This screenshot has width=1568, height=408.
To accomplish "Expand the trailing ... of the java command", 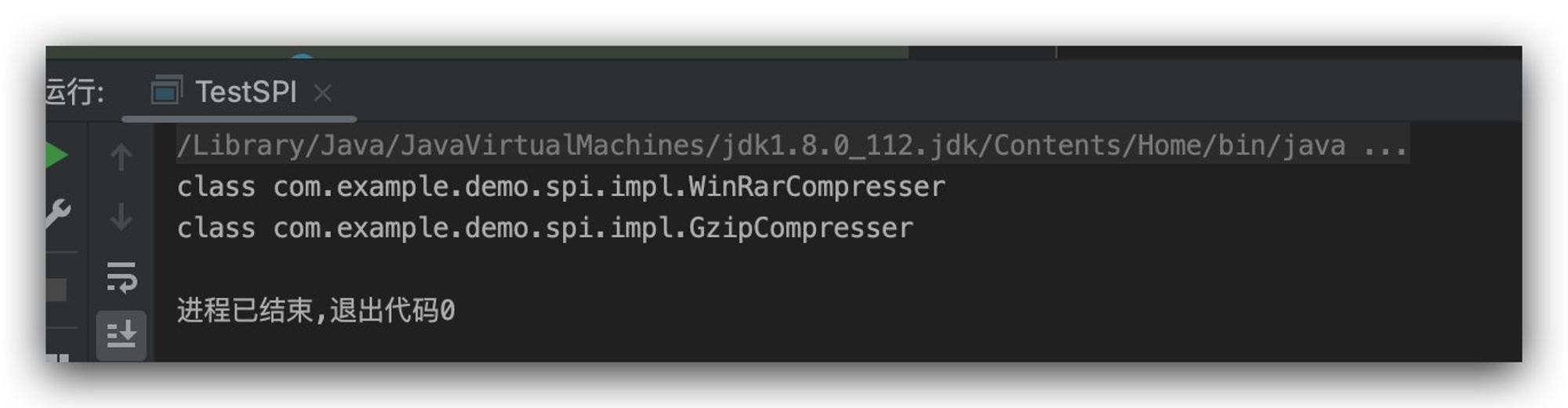I will 1385,146.
